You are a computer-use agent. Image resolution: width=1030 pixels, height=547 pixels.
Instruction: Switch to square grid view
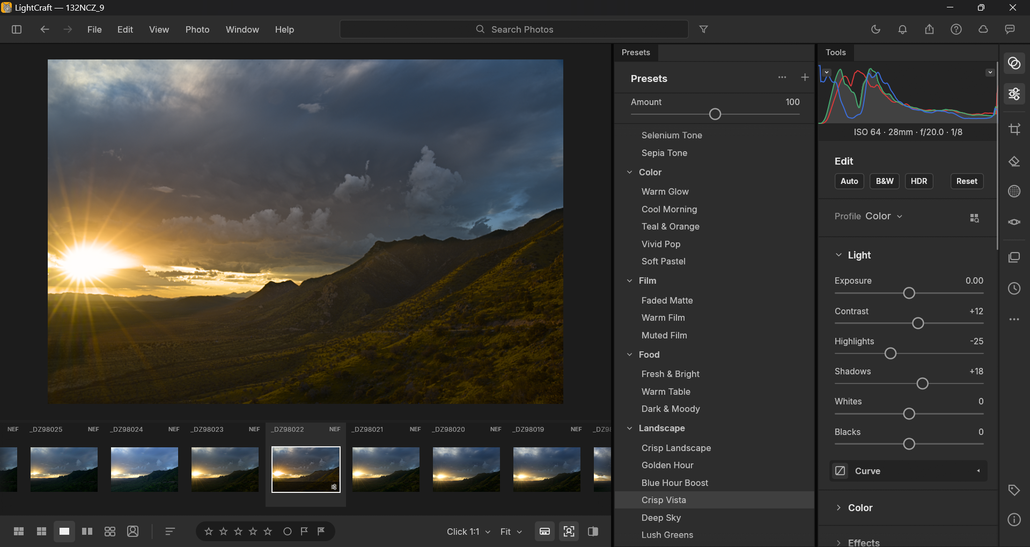[41, 531]
